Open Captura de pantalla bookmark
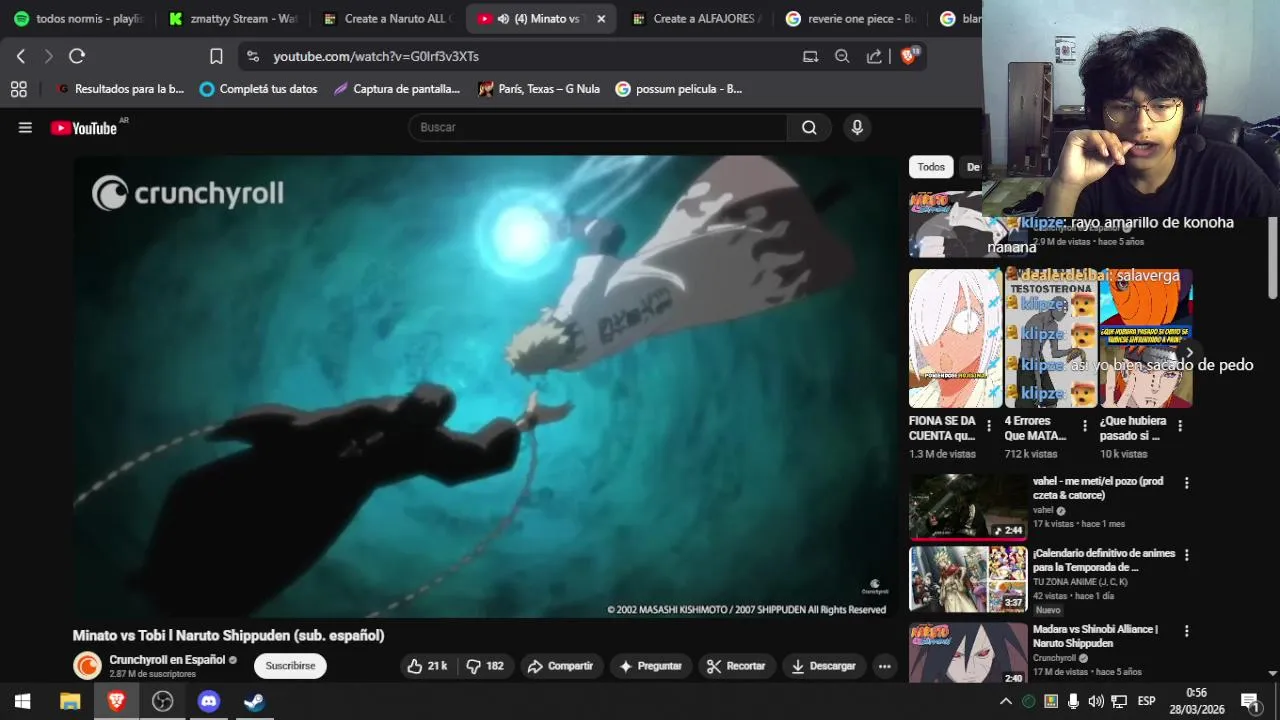Image resolution: width=1280 pixels, height=720 pixels. 396,89
